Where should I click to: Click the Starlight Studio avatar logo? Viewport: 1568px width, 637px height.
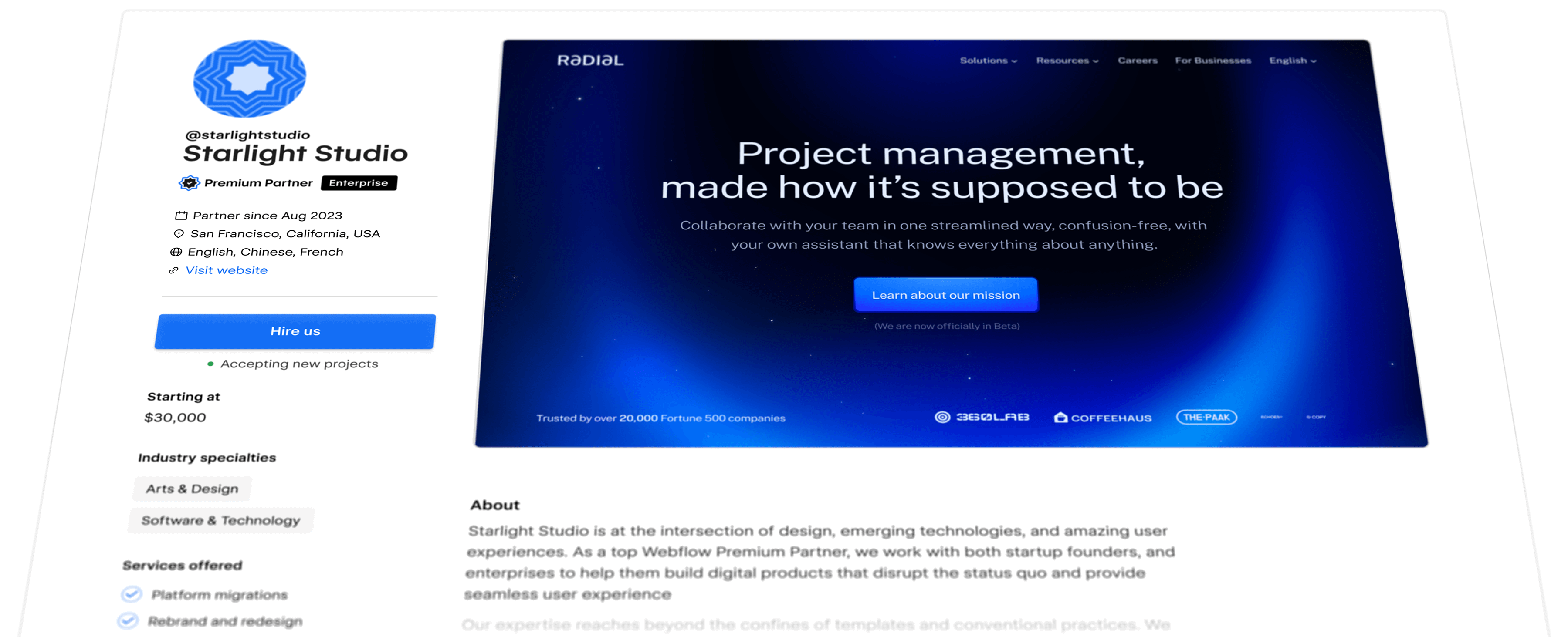tap(250, 78)
